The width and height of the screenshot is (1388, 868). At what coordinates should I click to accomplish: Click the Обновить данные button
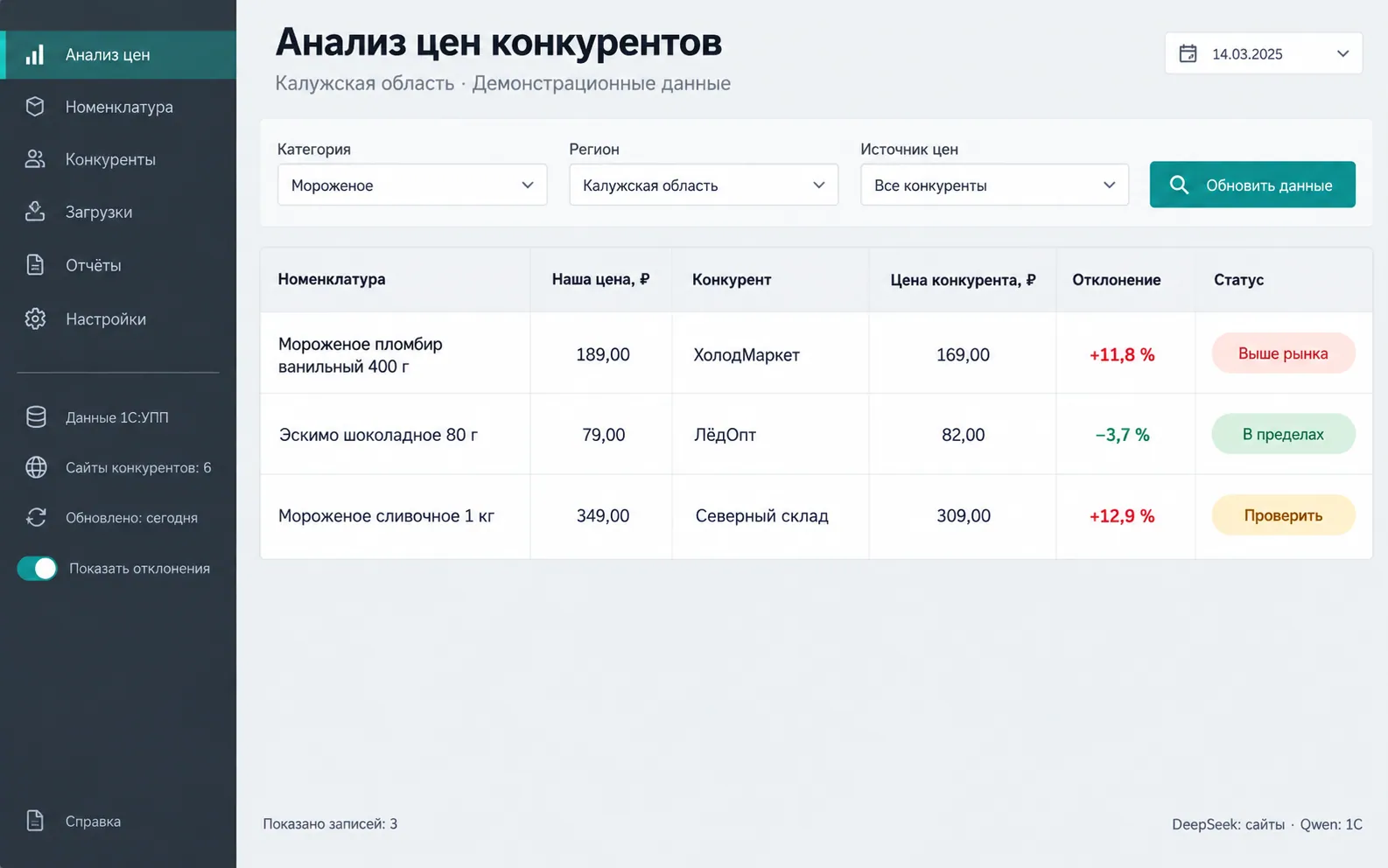pyautogui.click(x=1252, y=185)
